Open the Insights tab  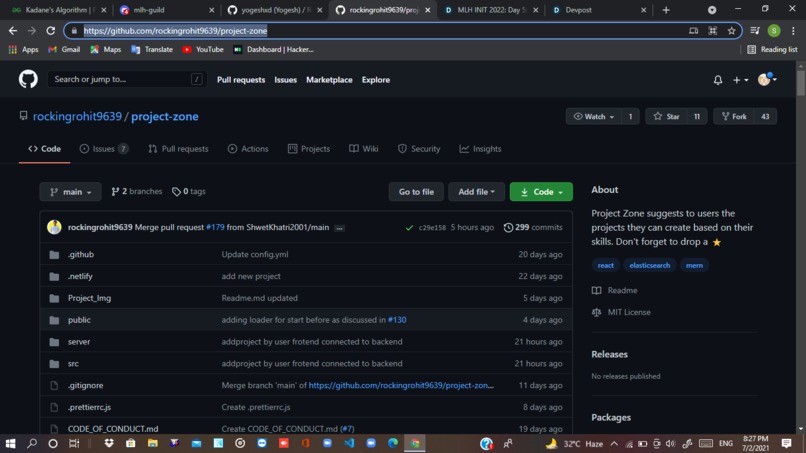tap(480, 149)
